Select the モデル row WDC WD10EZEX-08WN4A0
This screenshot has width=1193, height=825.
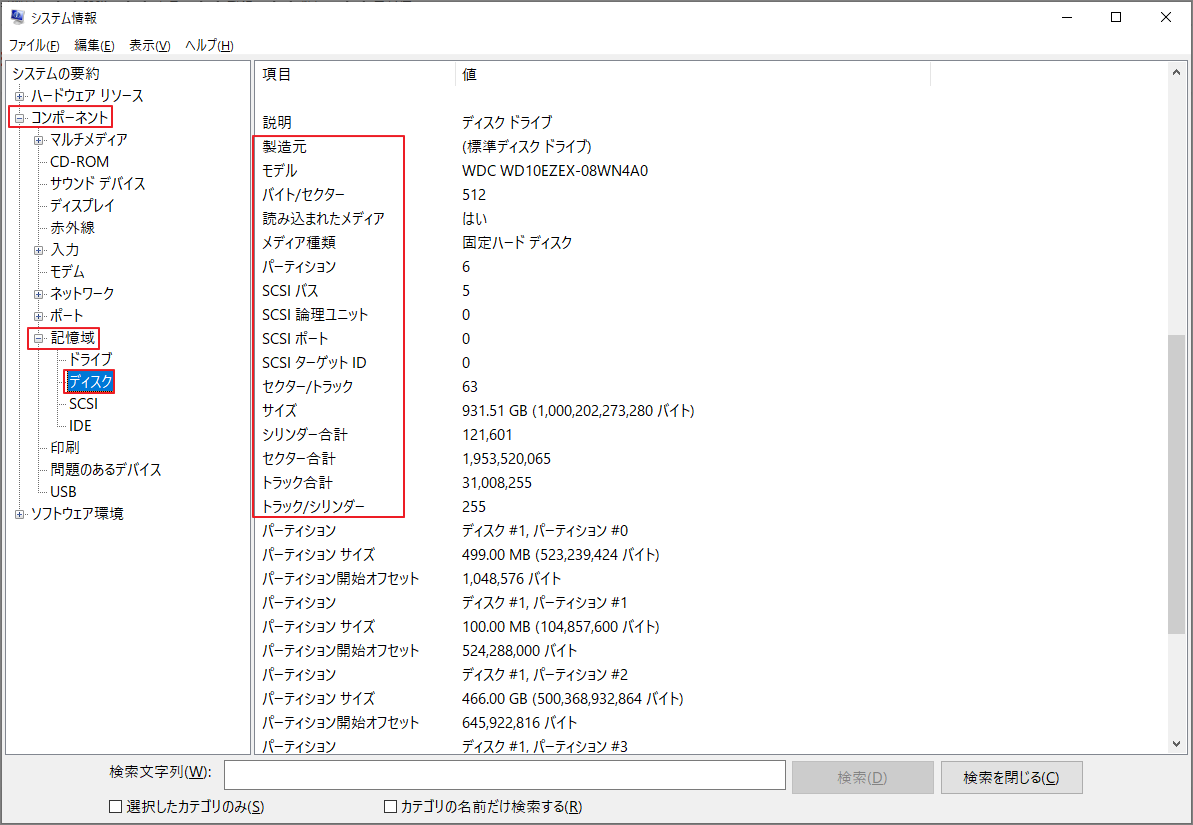click(x=711, y=170)
